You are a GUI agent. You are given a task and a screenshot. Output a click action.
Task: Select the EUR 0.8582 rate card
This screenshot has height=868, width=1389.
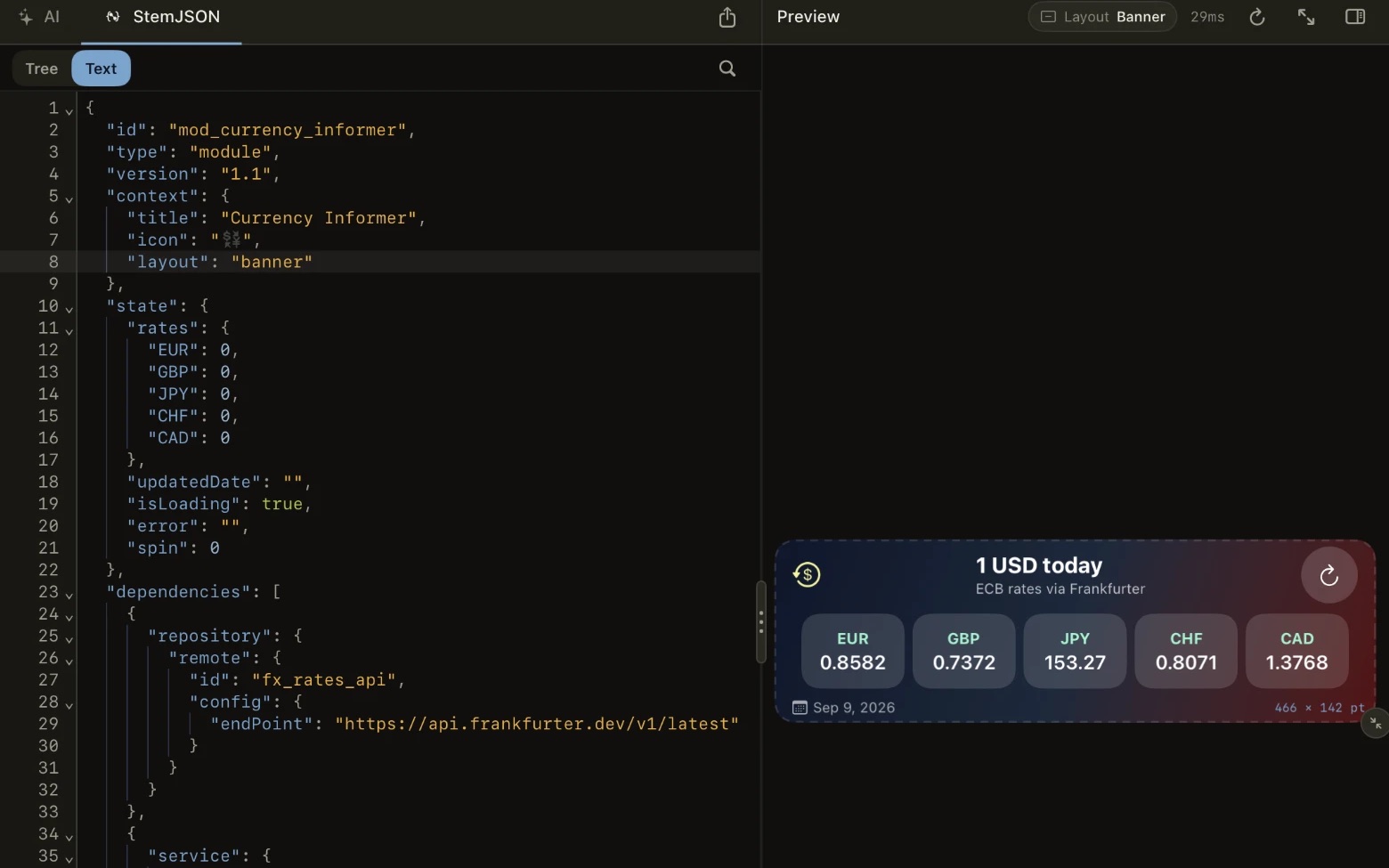853,651
